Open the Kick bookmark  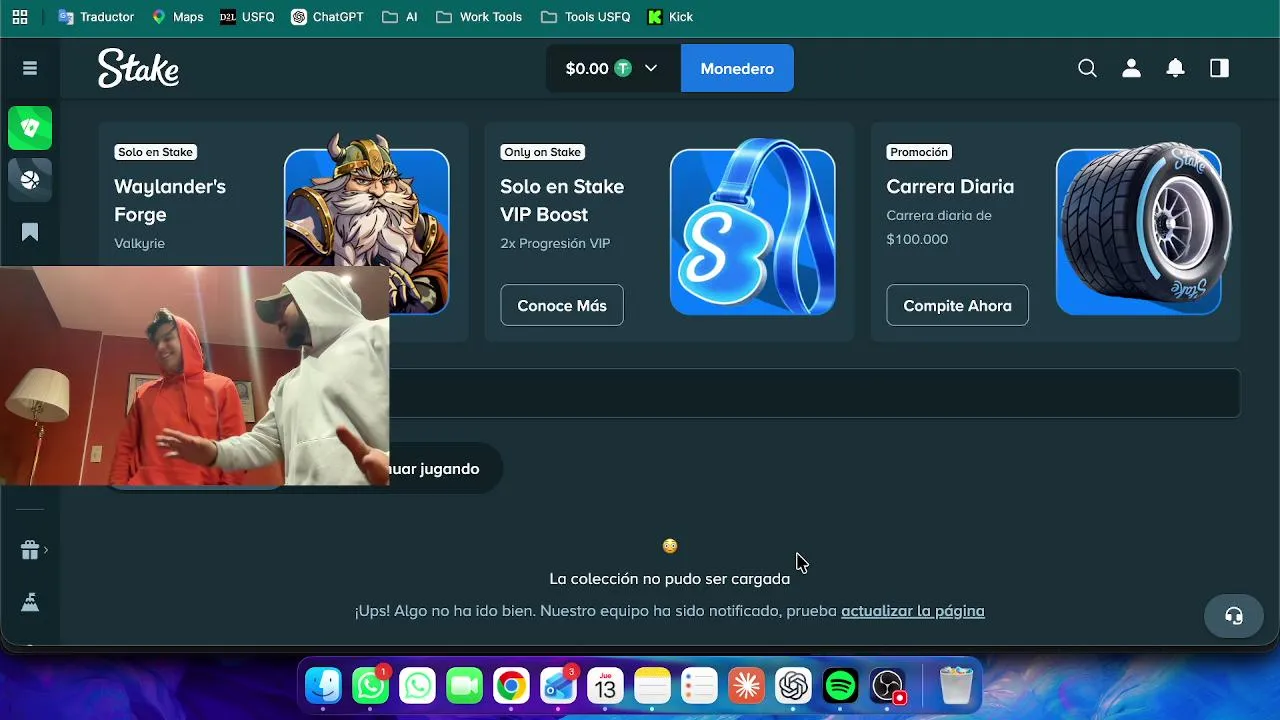click(670, 17)
